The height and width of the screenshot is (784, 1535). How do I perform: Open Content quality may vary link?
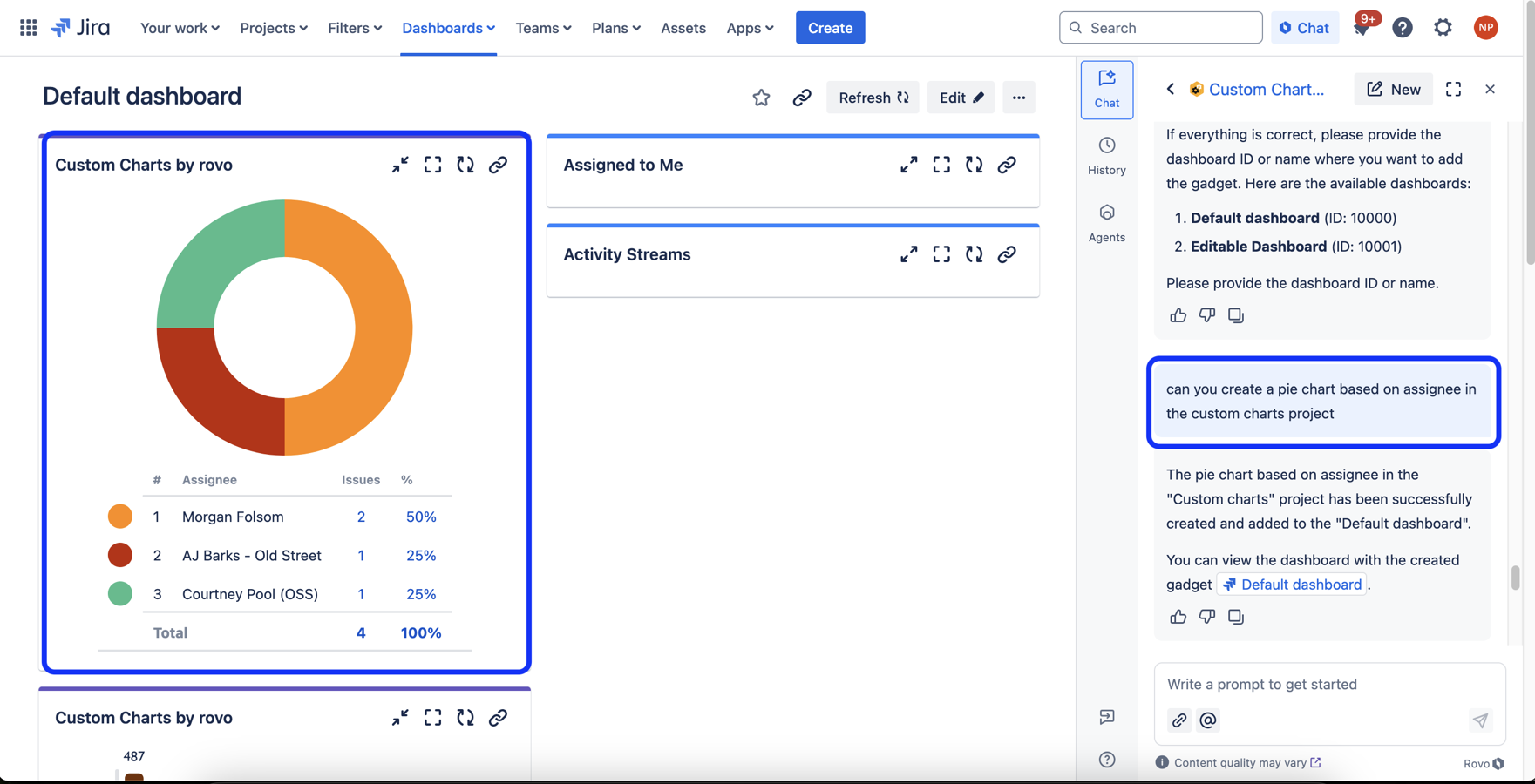pyautogui.click(x=1246, y=762)
